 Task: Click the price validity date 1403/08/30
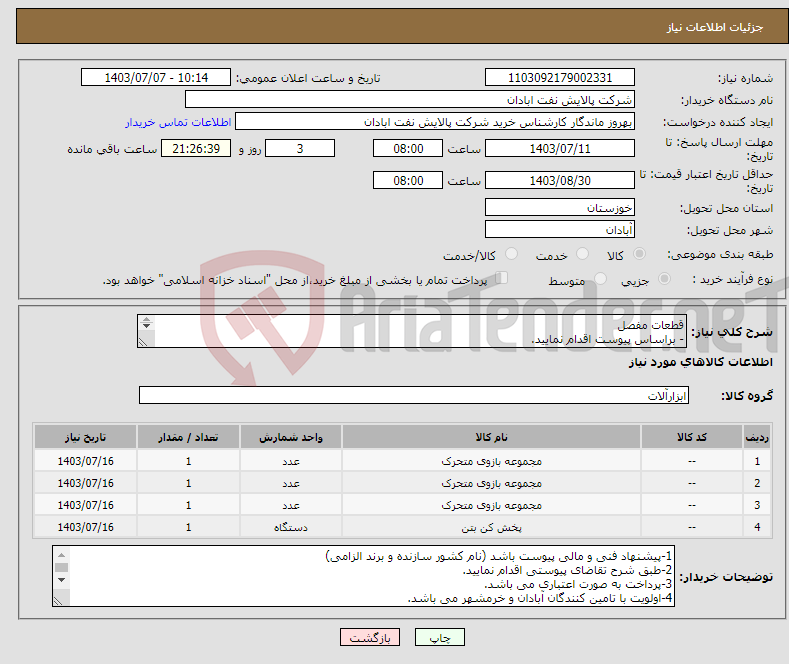coord(560,180)
